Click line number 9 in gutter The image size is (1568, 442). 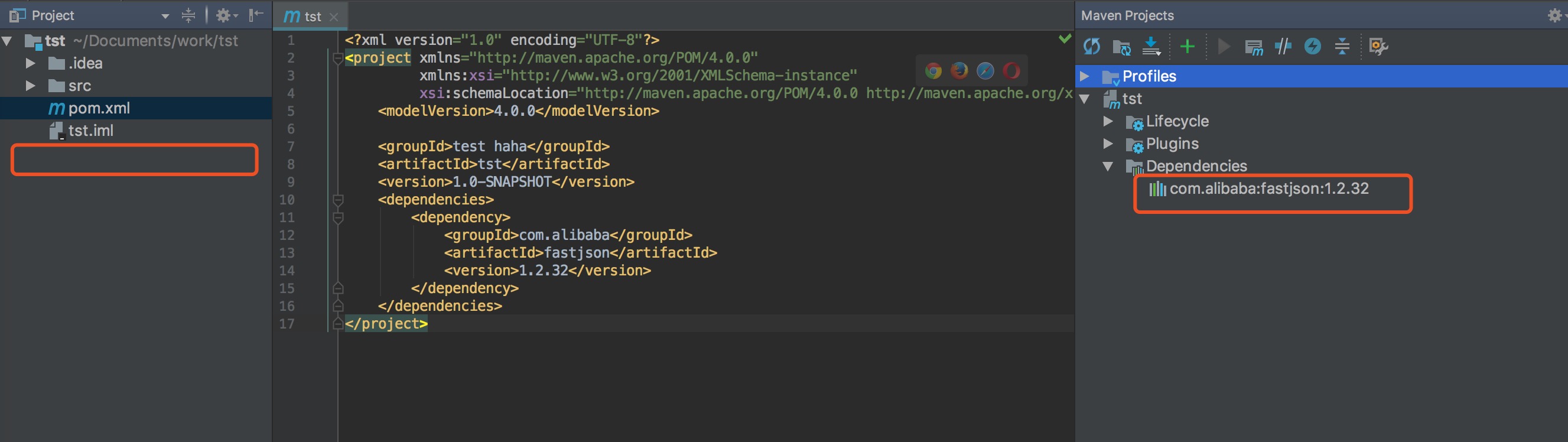(290, 182)
